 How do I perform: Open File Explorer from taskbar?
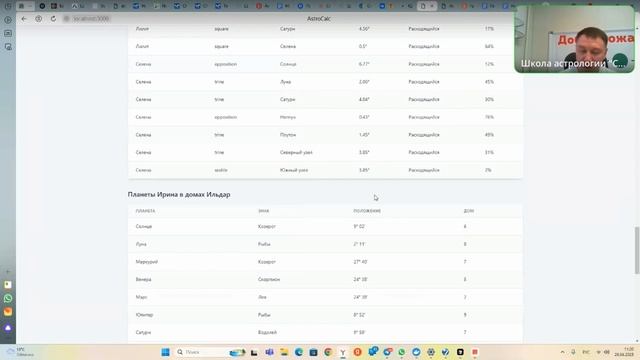point(284,352)
